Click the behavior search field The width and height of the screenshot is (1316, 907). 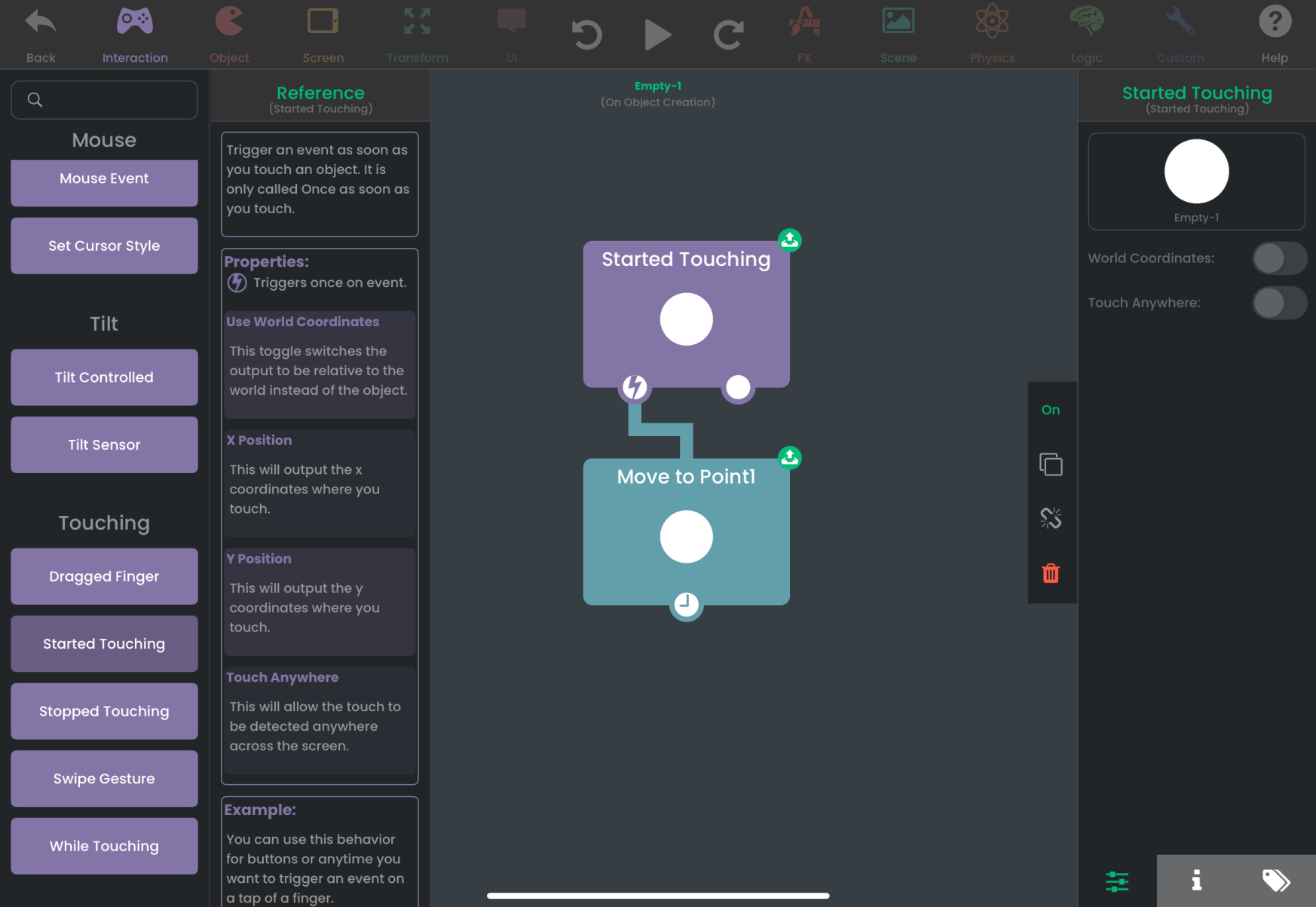(104, 100)
